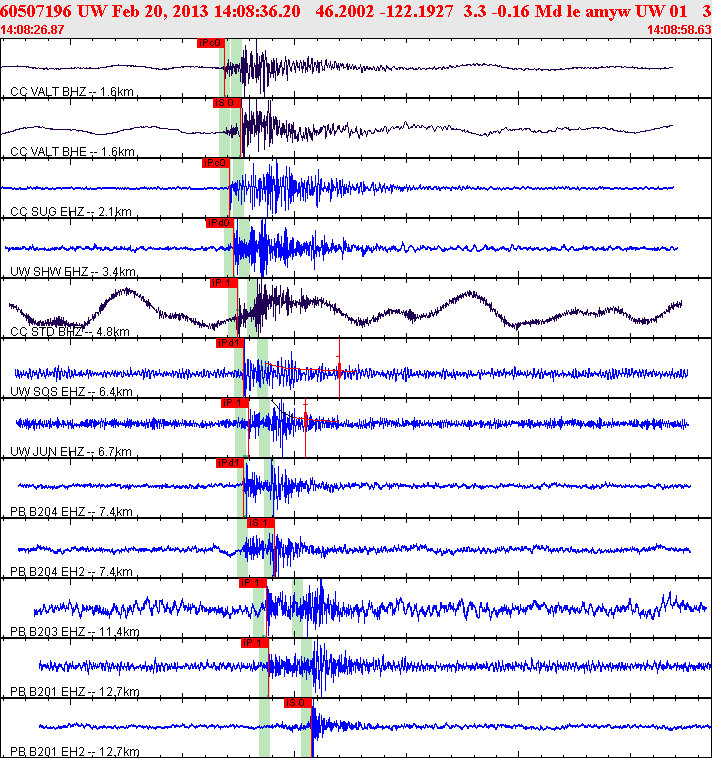Click the iPc0 pick flag on SUG EHZ trace

coord(216,163)
